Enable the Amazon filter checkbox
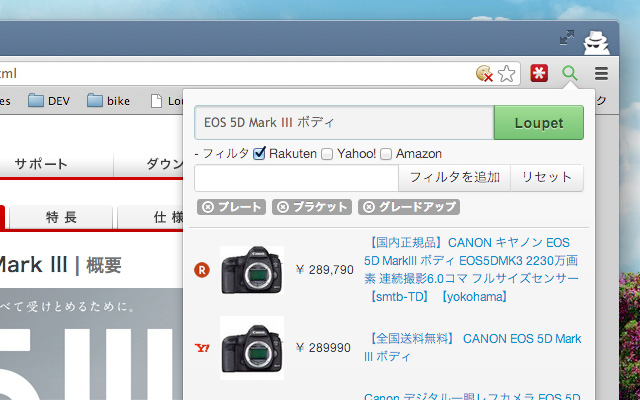Screen dimensions: 640x400 [386, 154]
